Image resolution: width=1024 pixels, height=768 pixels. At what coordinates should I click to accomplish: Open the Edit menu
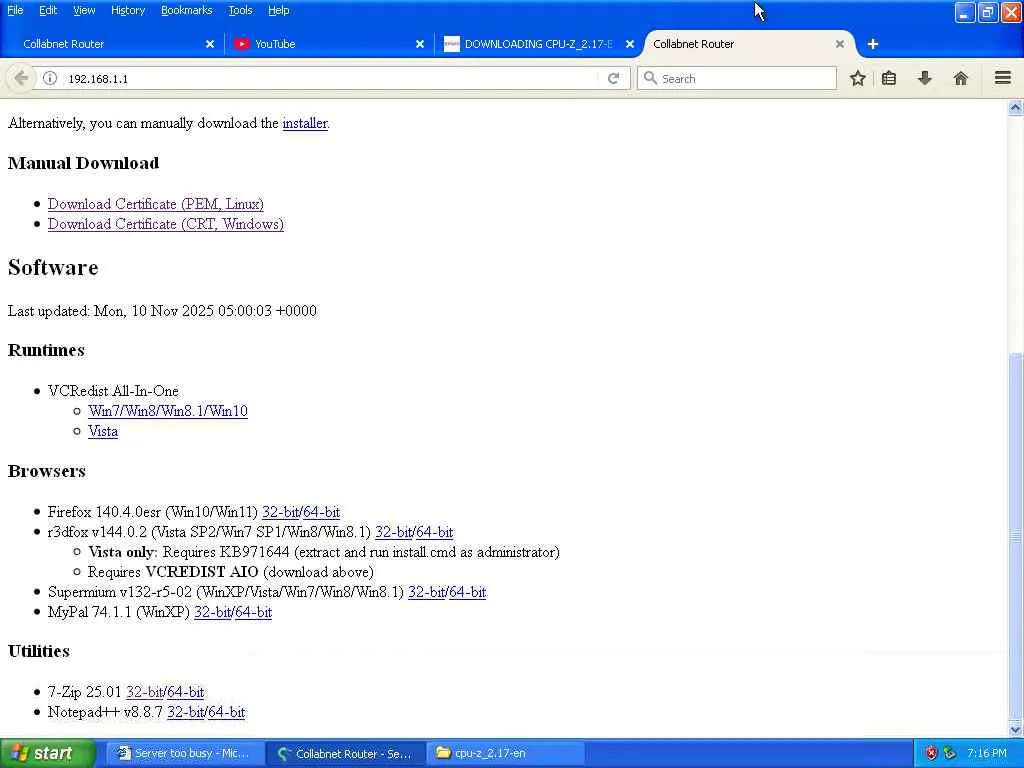point(48,10)
